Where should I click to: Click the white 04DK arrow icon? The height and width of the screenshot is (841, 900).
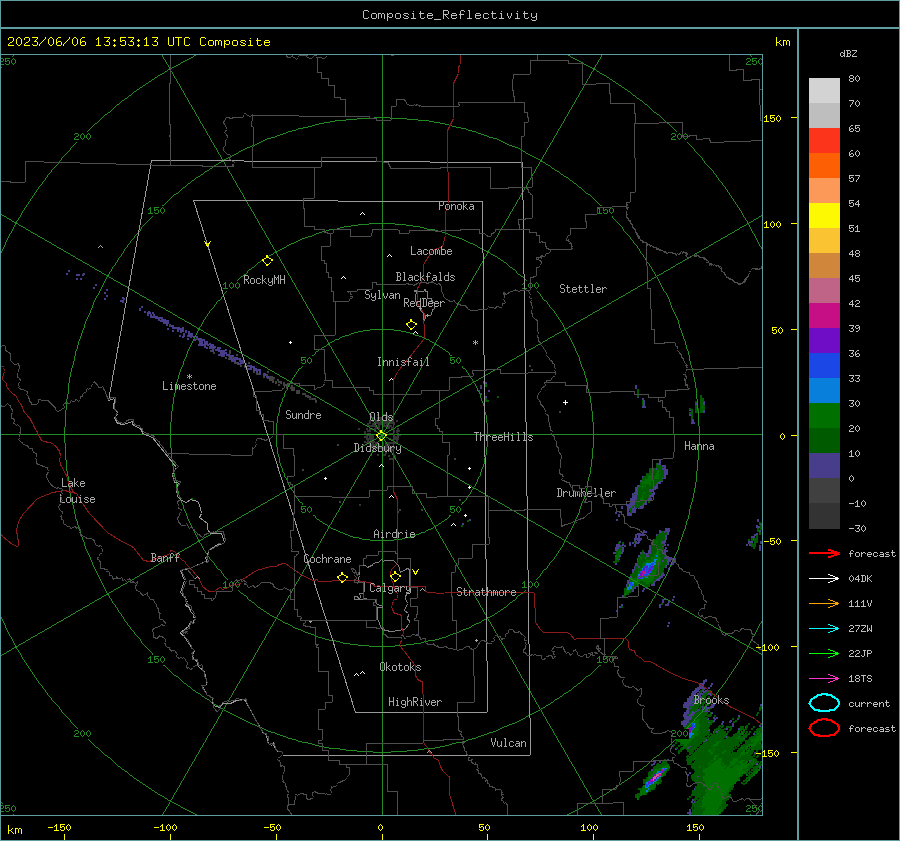[x=824, y=578]
